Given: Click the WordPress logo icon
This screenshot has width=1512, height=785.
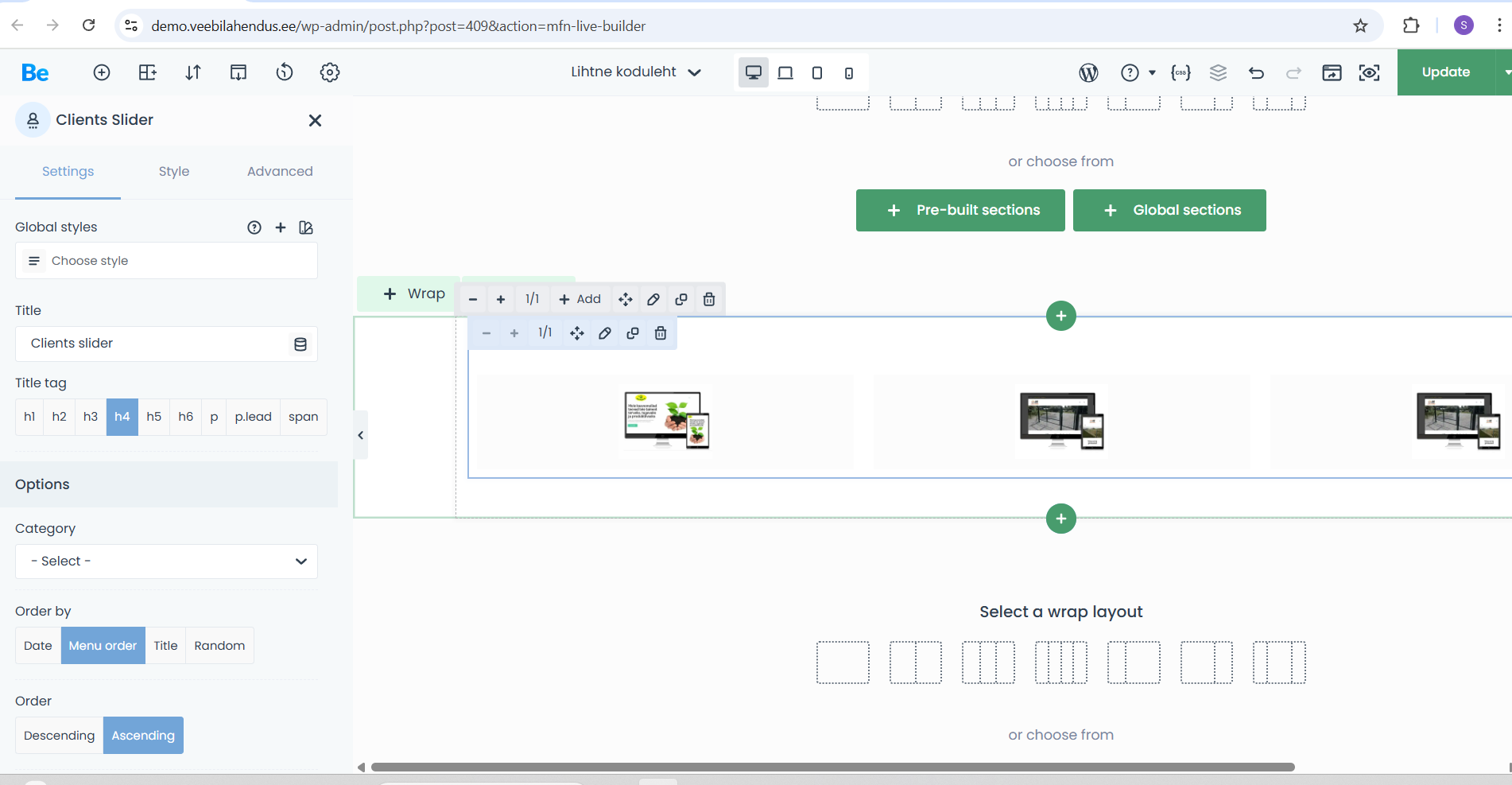Looking at the screenshot, I should point(1088,72).
